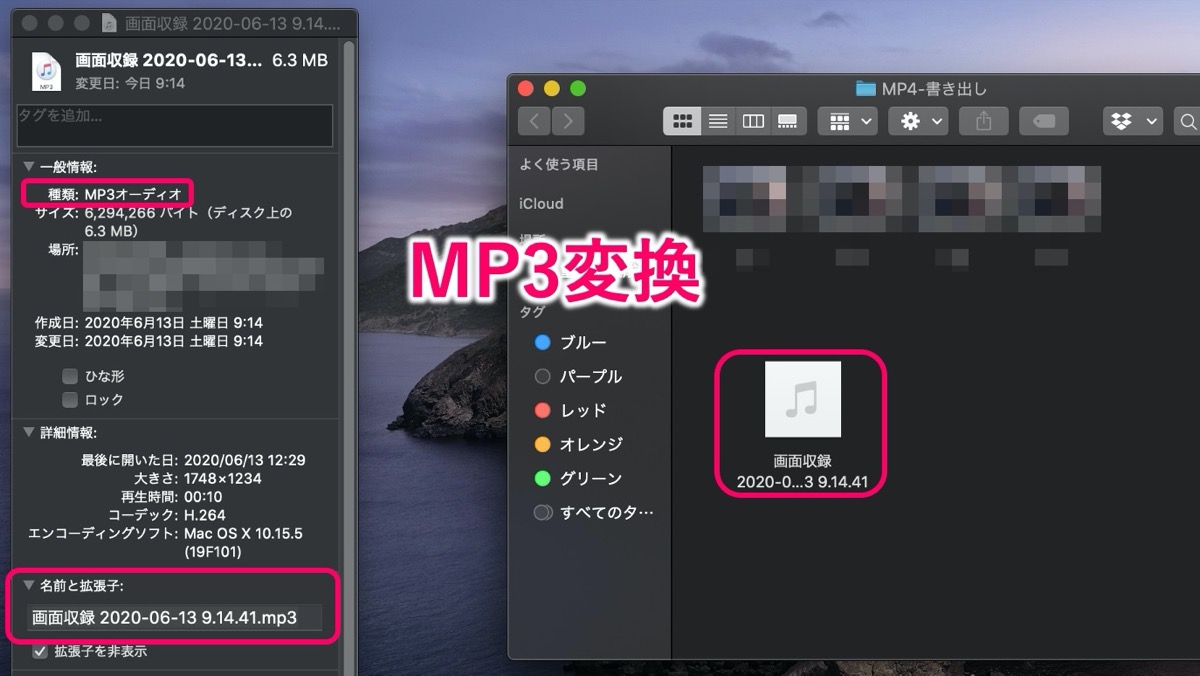
Task: Collapse the 詳細情報 section
Action: [x=29, y=433]
